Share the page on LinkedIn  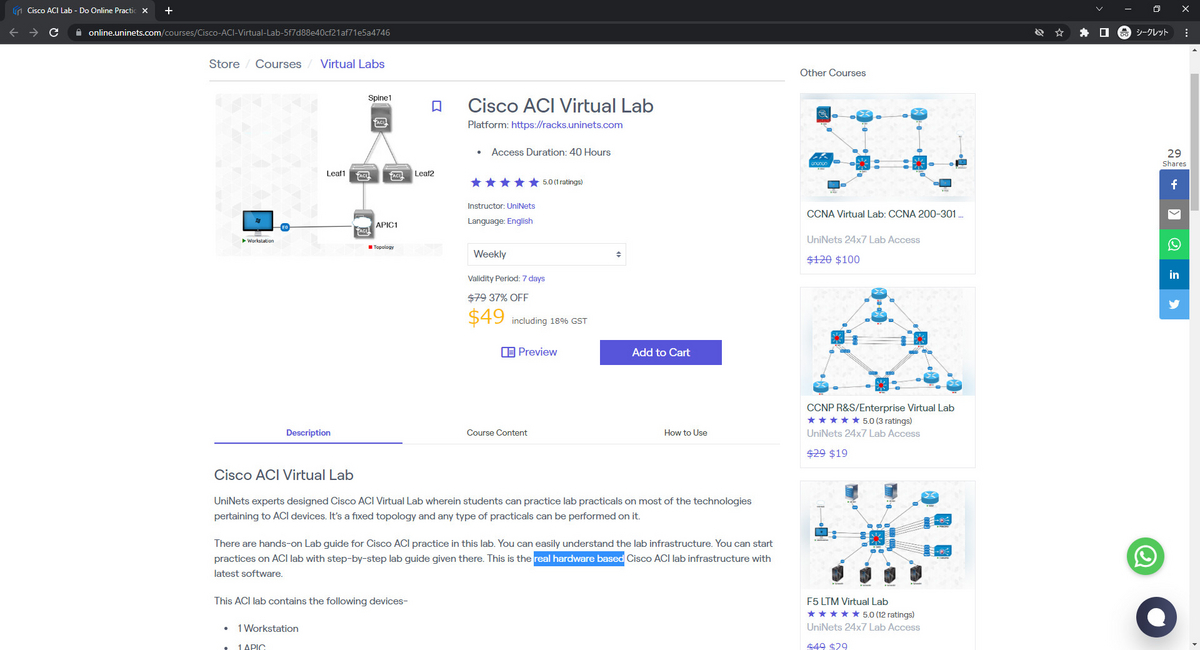[1174, 274]
